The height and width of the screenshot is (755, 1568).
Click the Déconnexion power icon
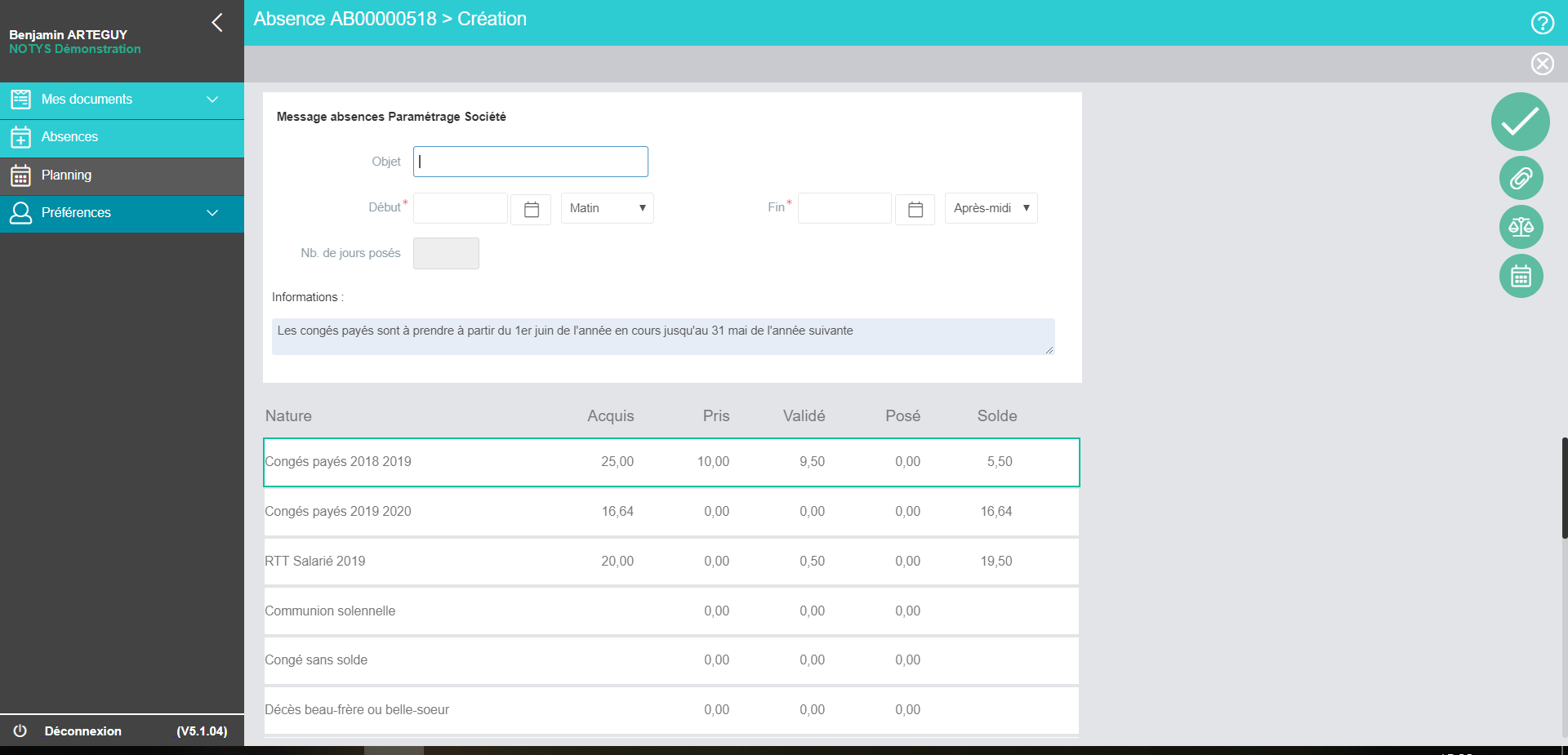pyautogui.click(x=20, y=731)
